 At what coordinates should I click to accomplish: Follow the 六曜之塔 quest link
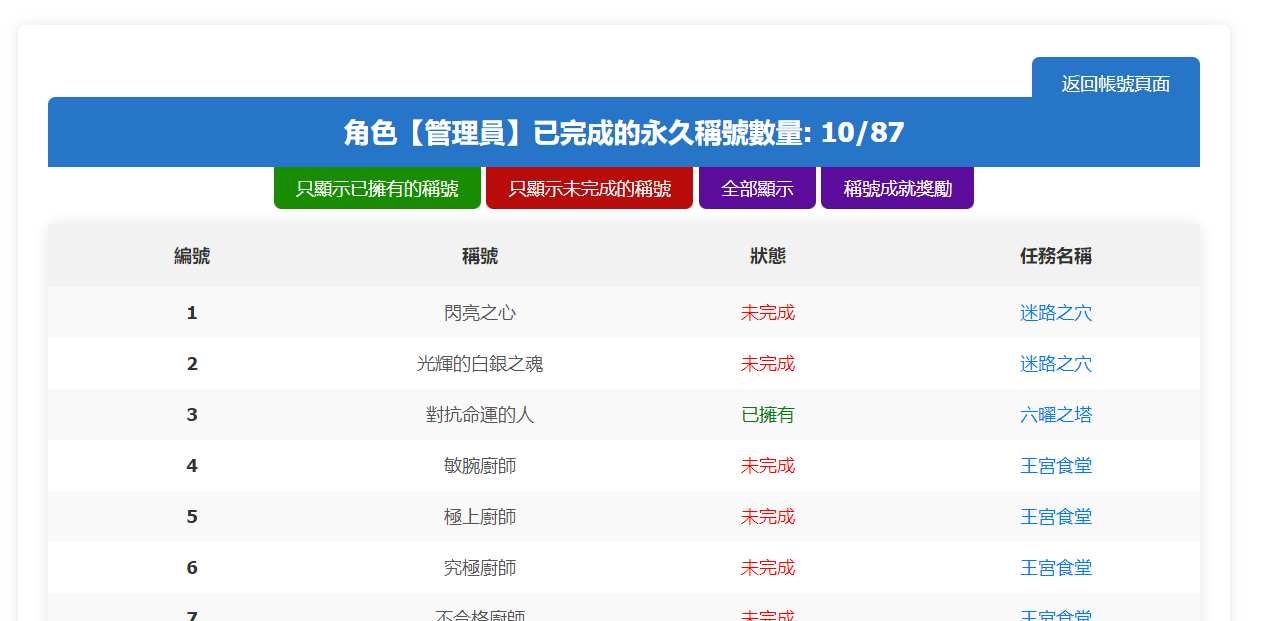[x=1056, y=415]
